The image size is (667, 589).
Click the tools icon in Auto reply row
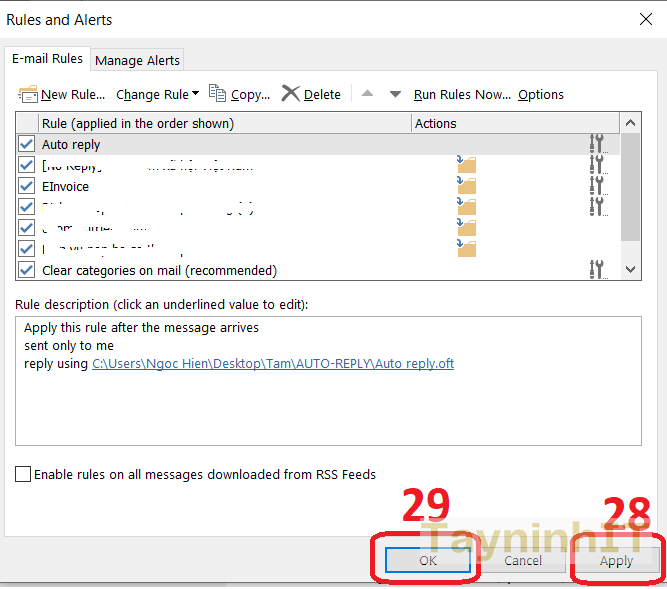pyautogui.click(x=597, y=144)
